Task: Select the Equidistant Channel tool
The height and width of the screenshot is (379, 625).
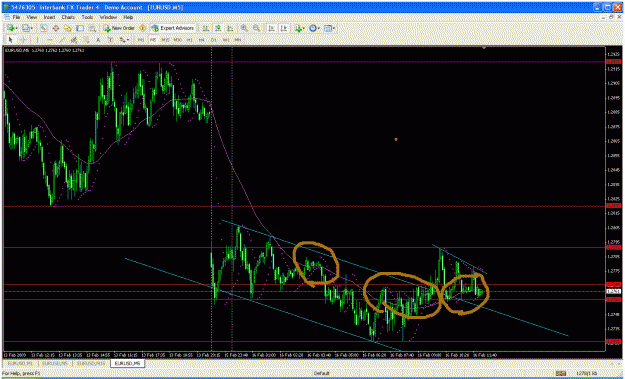Action: (x=74, y=40)
